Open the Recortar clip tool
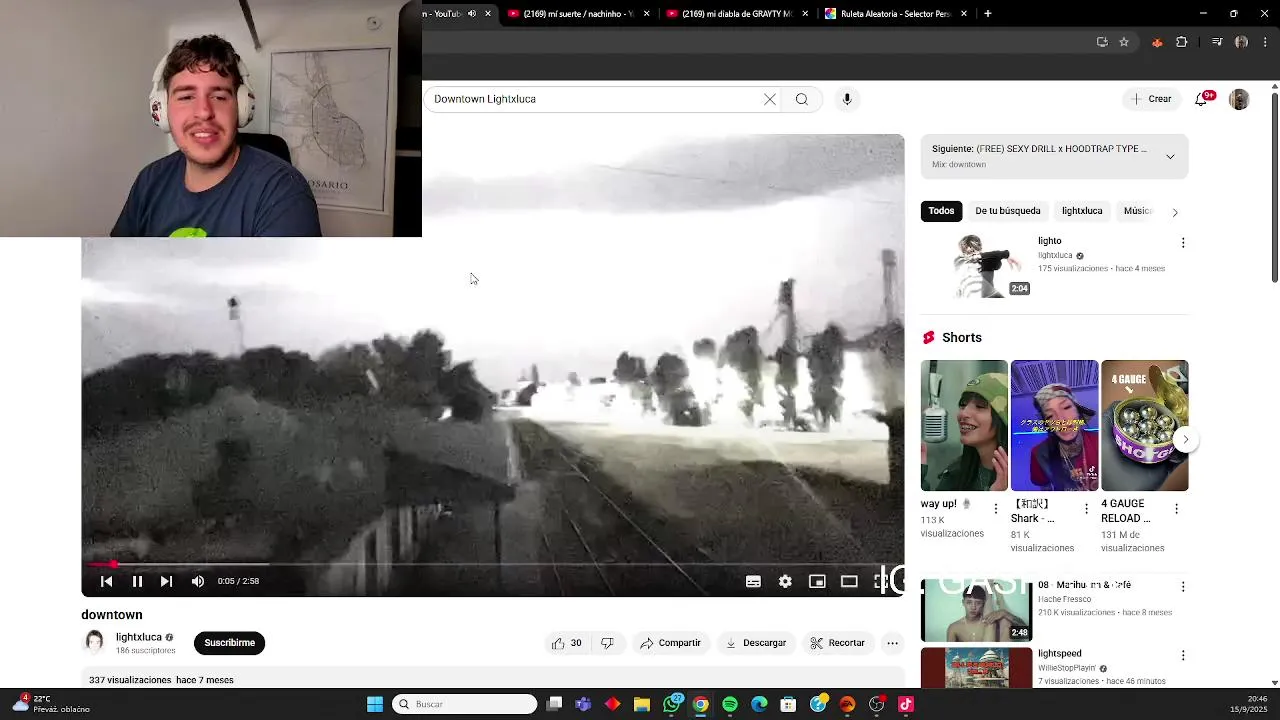 tap(838, 643)
